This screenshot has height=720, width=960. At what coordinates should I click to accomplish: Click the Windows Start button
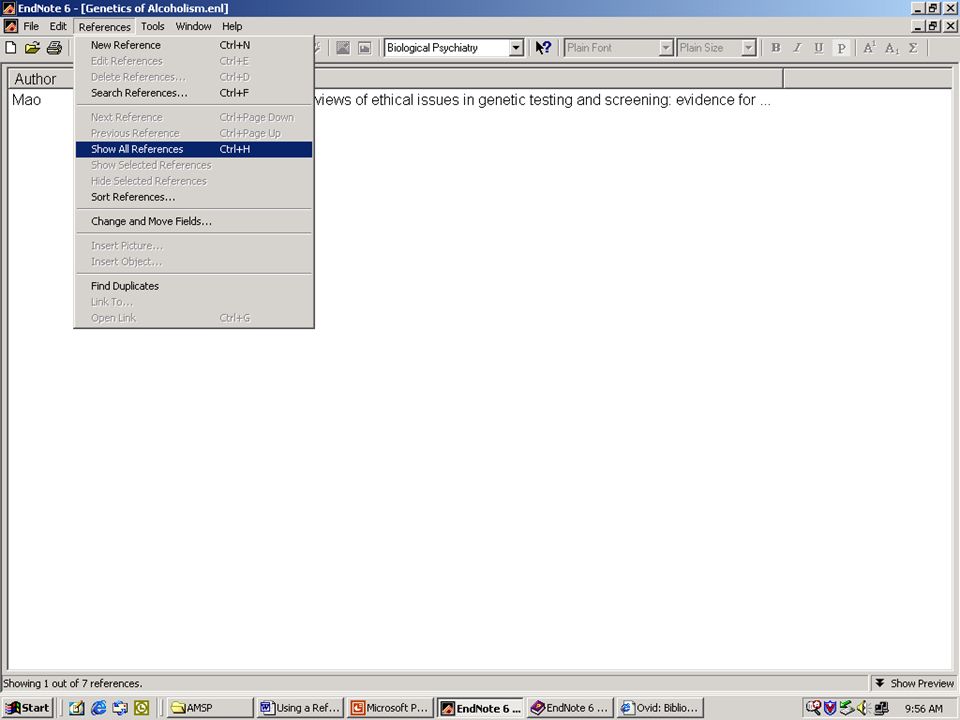28,708
